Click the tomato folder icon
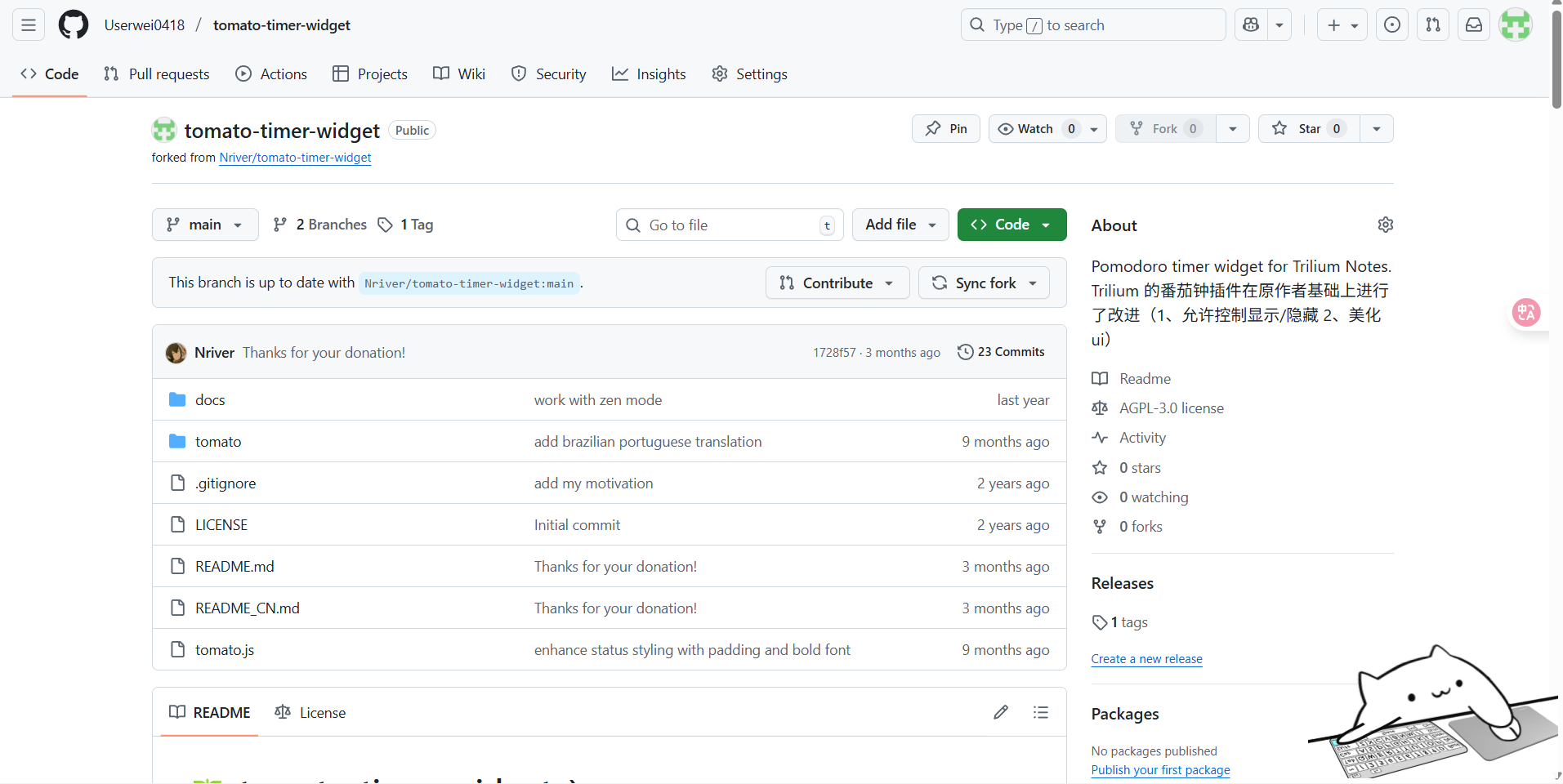The width and height of the screenshot is (1563, 784). click(x=177, y=441)
